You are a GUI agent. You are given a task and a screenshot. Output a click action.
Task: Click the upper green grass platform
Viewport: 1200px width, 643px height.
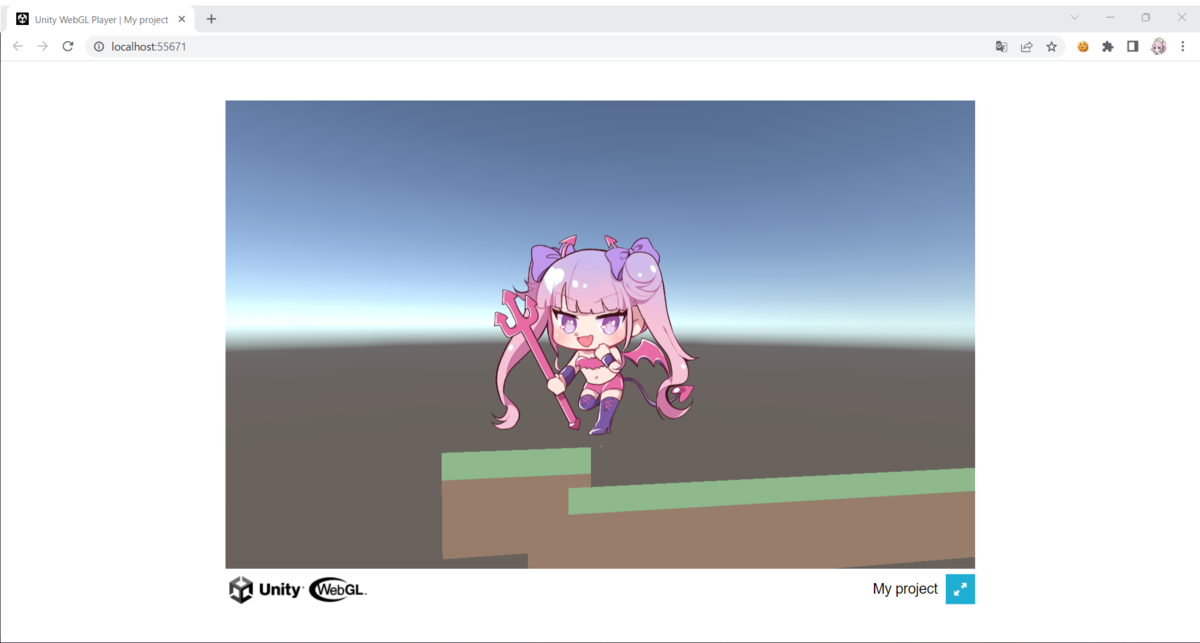516,463
